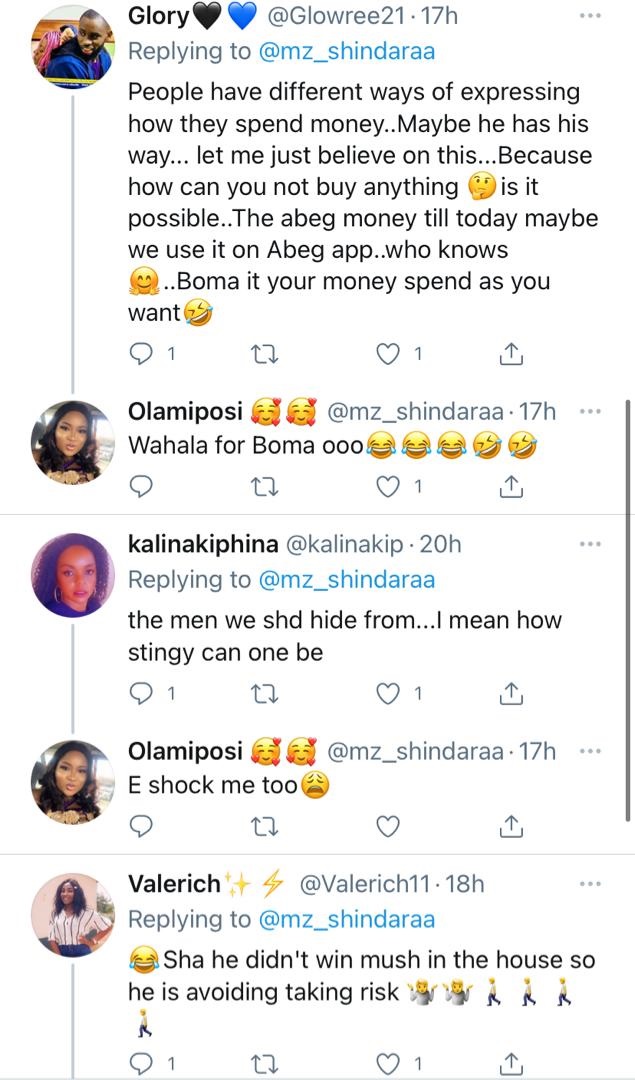
Task: Like Glory's tweet about Boma's money
Action: point(387,352)
